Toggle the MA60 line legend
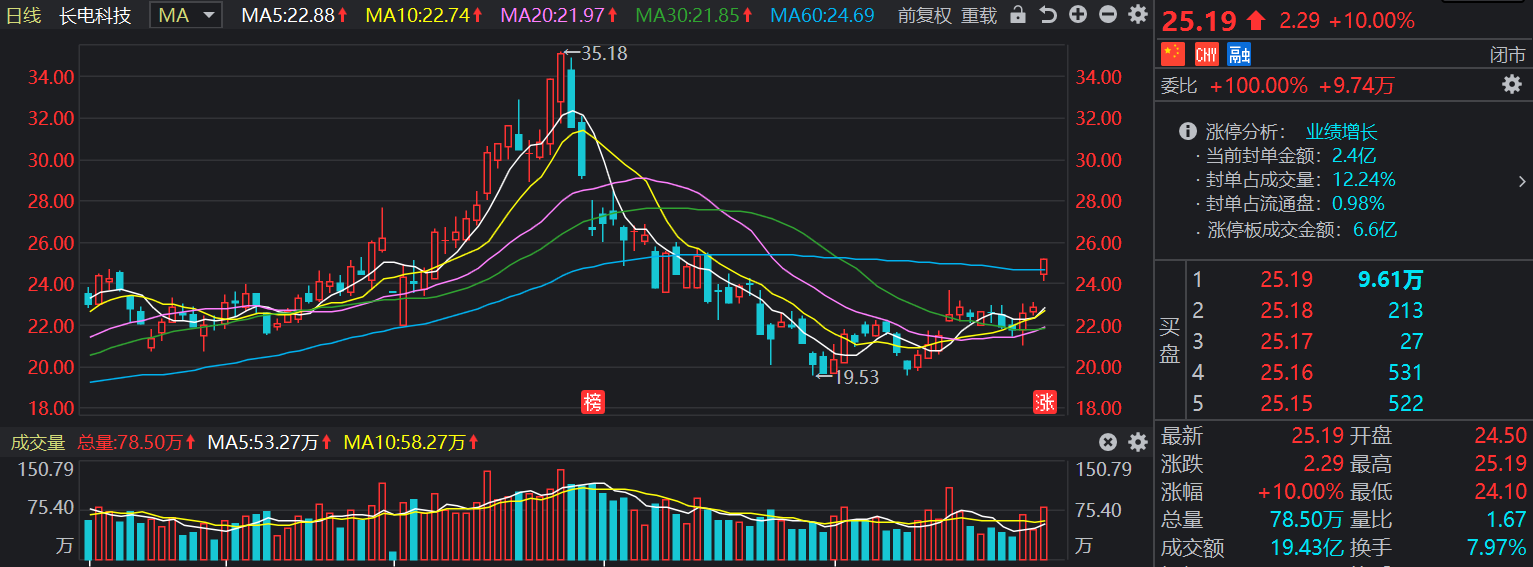The height and width of the screenshot is (567, 1533). 822,15
